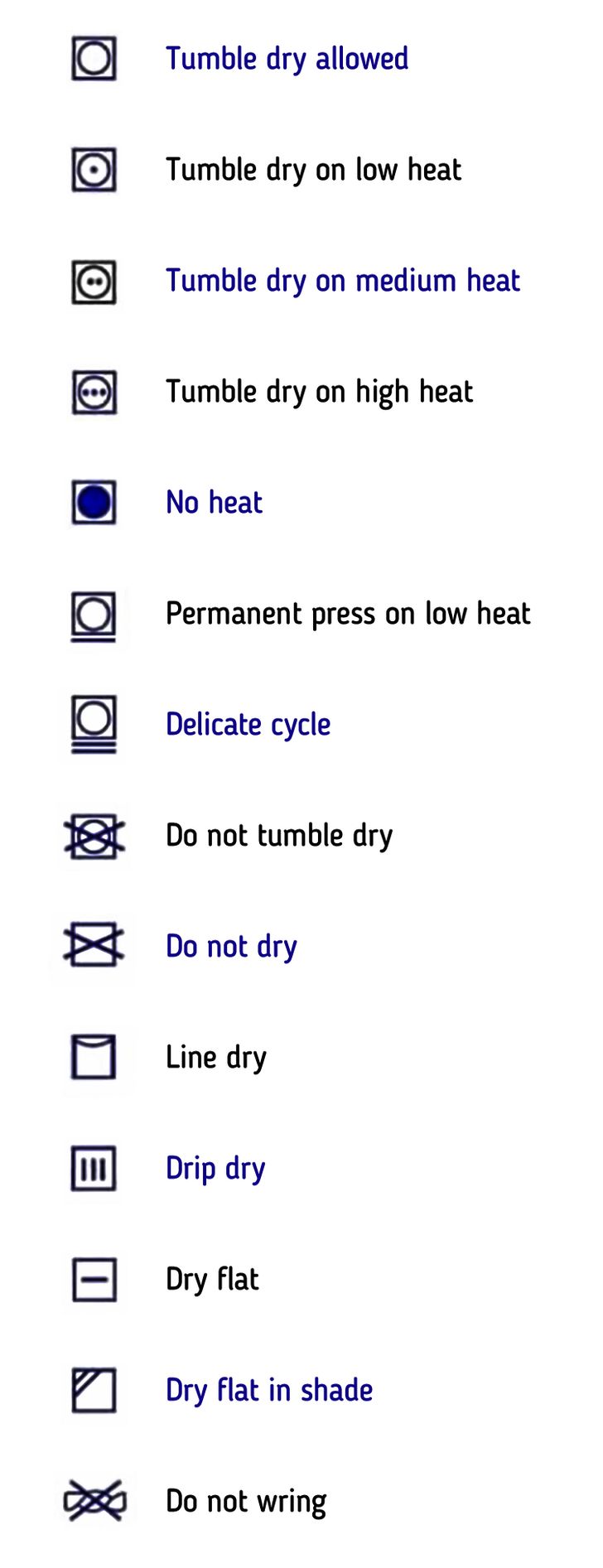This screenshot has height=1568, width=603.
Task: Select the Permanent press single-underline icon
Action: (x=94, y=615)
